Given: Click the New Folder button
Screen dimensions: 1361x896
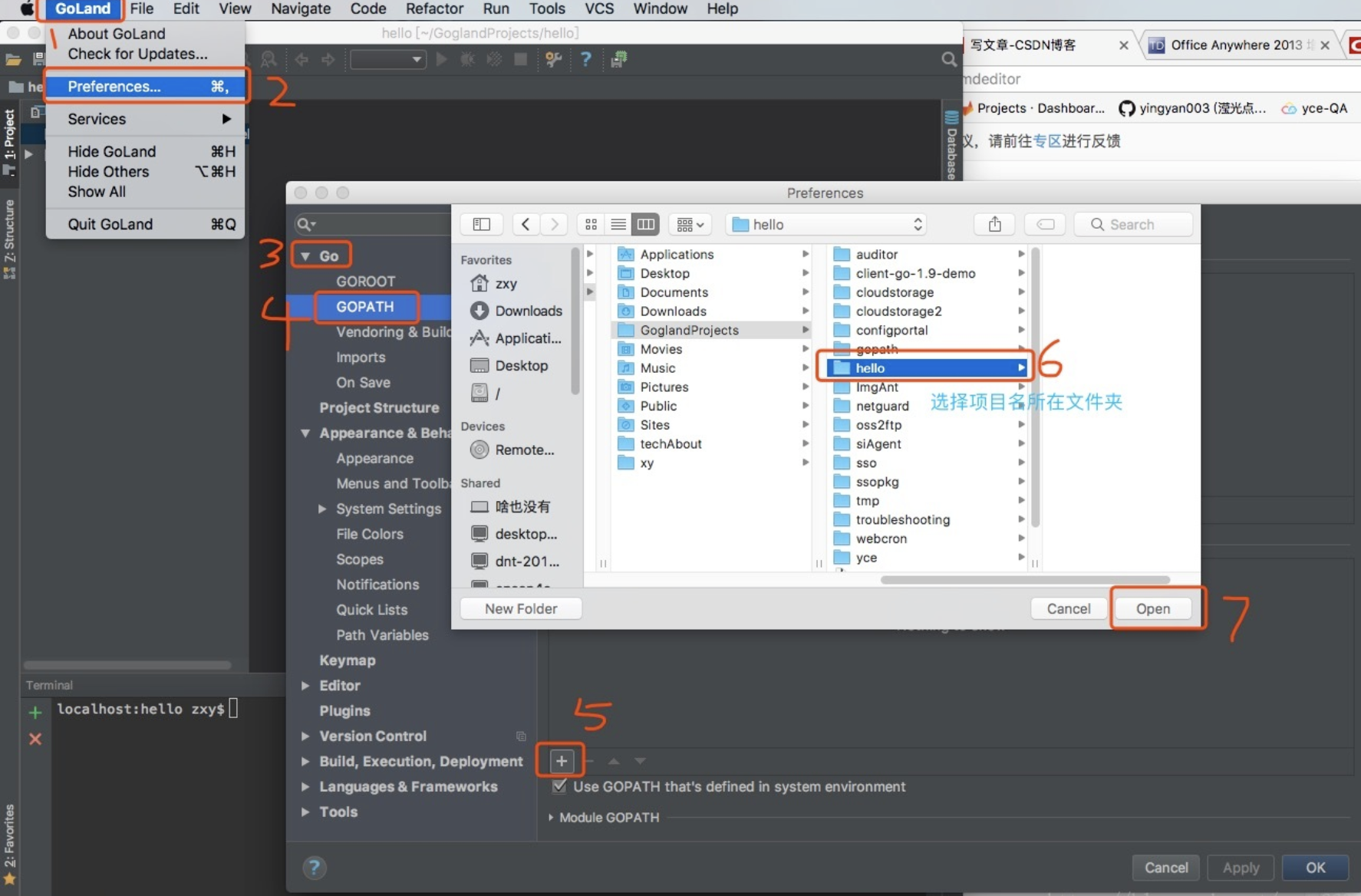Looking at the screenshot, I should pos(521,608).
